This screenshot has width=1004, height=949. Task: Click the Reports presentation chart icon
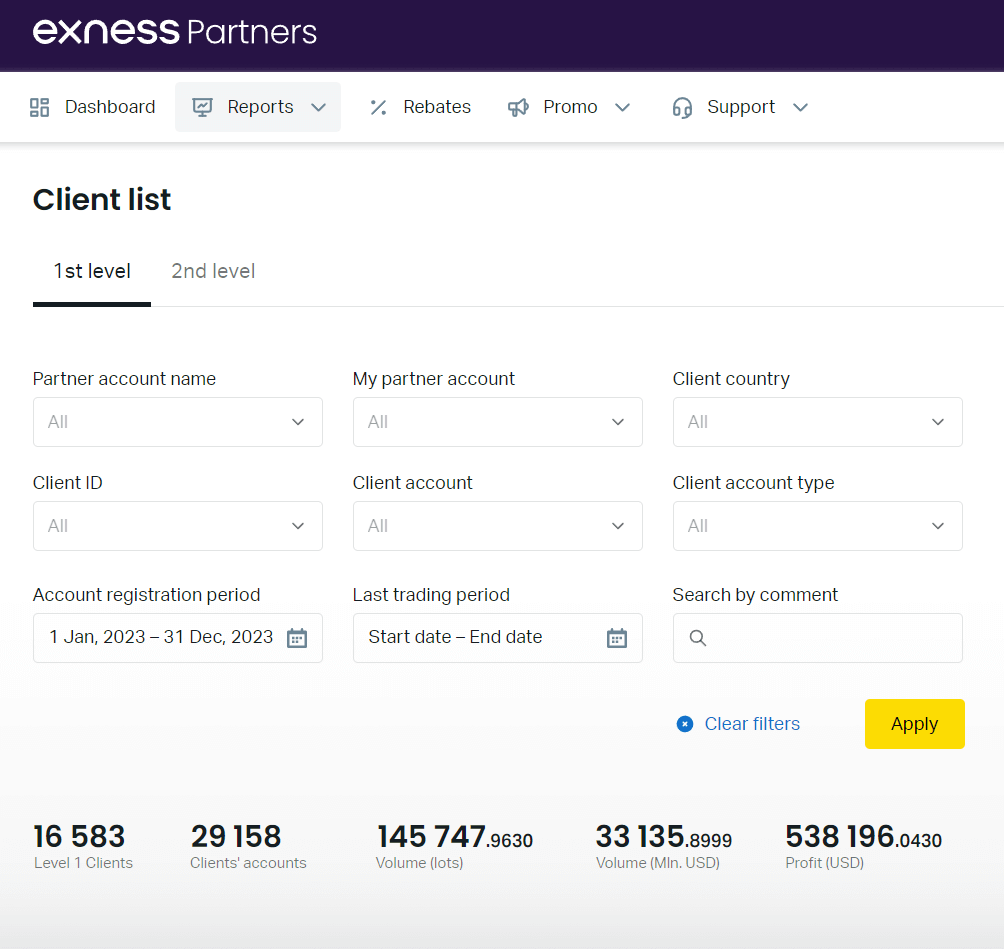tap(203, 107)
